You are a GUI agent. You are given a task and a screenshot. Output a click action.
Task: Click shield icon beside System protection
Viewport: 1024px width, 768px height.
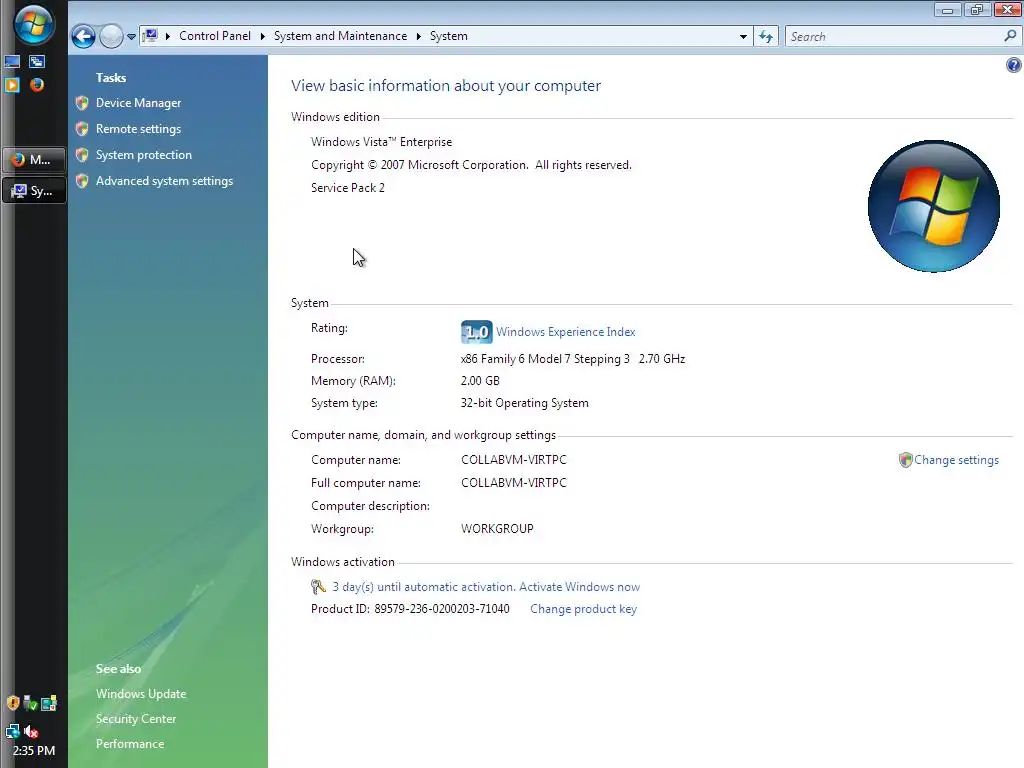pyautogui.click(x=82, y=155)
